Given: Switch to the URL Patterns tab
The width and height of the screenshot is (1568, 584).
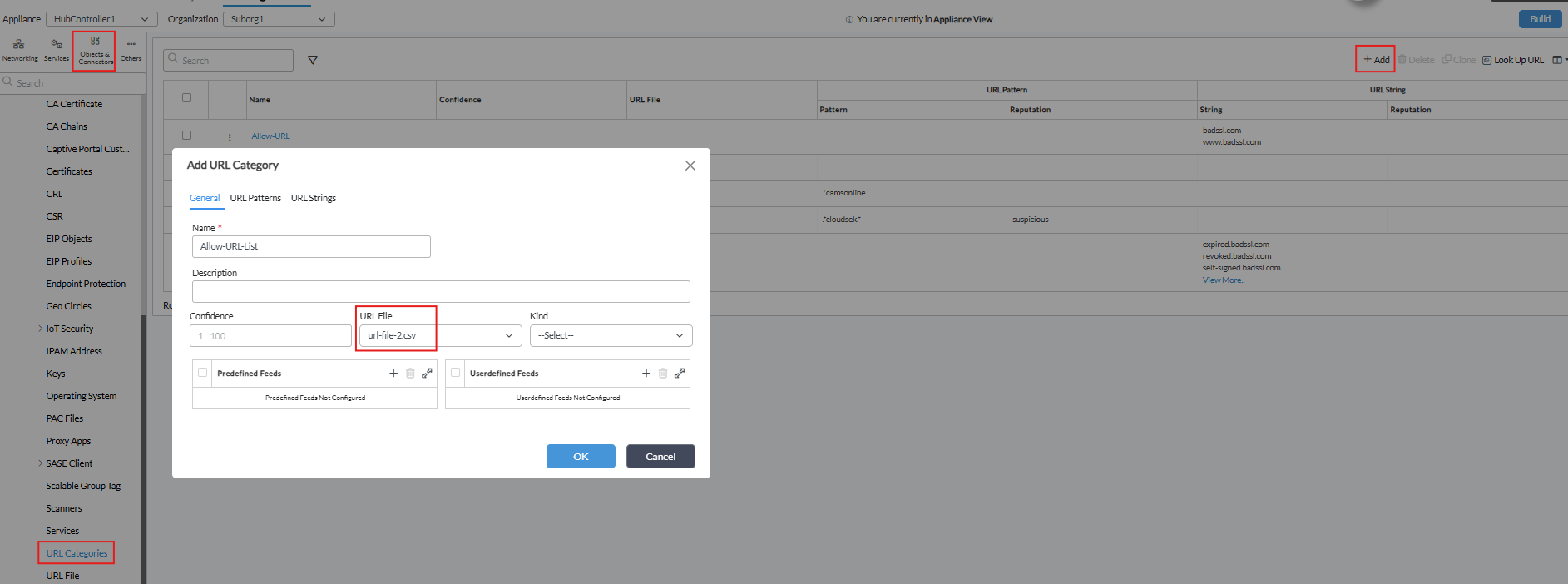Looking at the screenshot, I should pos(255,198).
